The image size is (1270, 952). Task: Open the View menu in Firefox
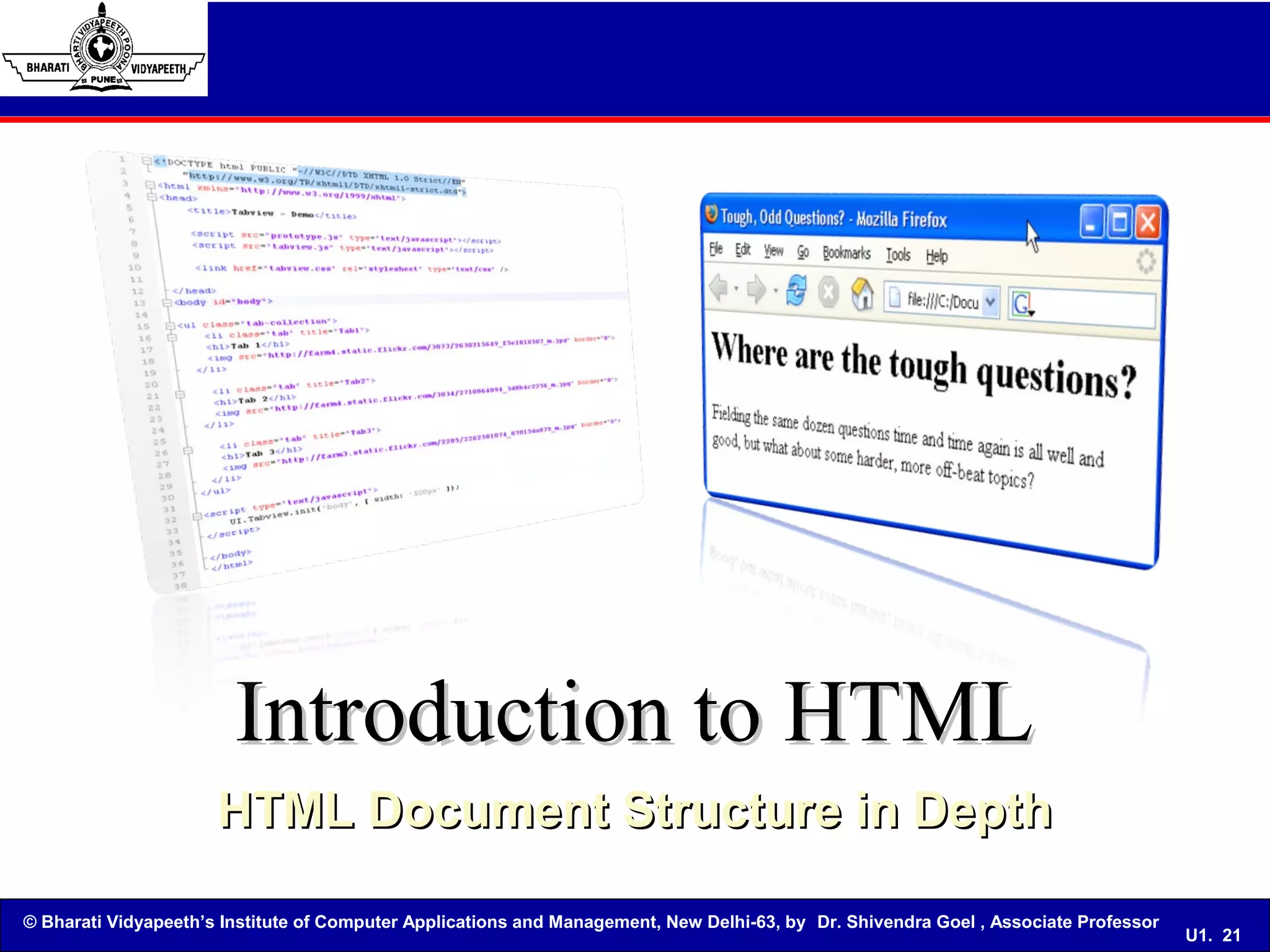[x=773, y=250]
